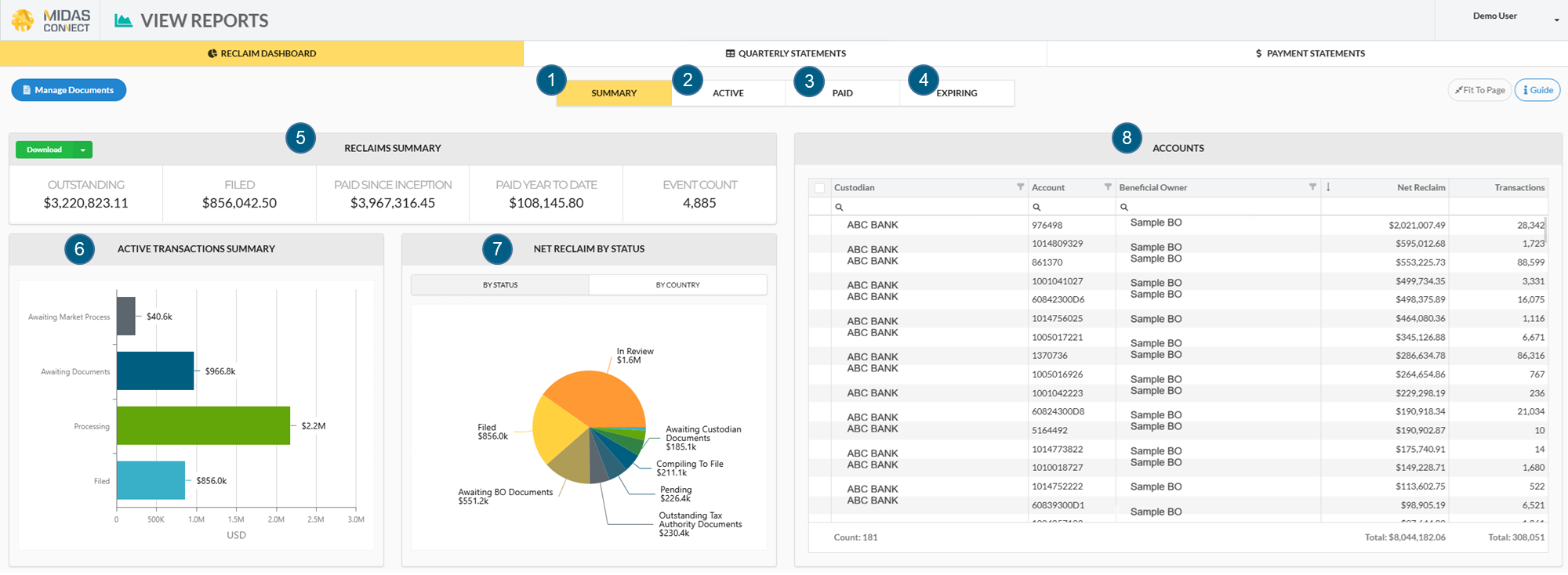Open the Quarterly Statements tab
The image size is (1568, 575).
(785, 53)
